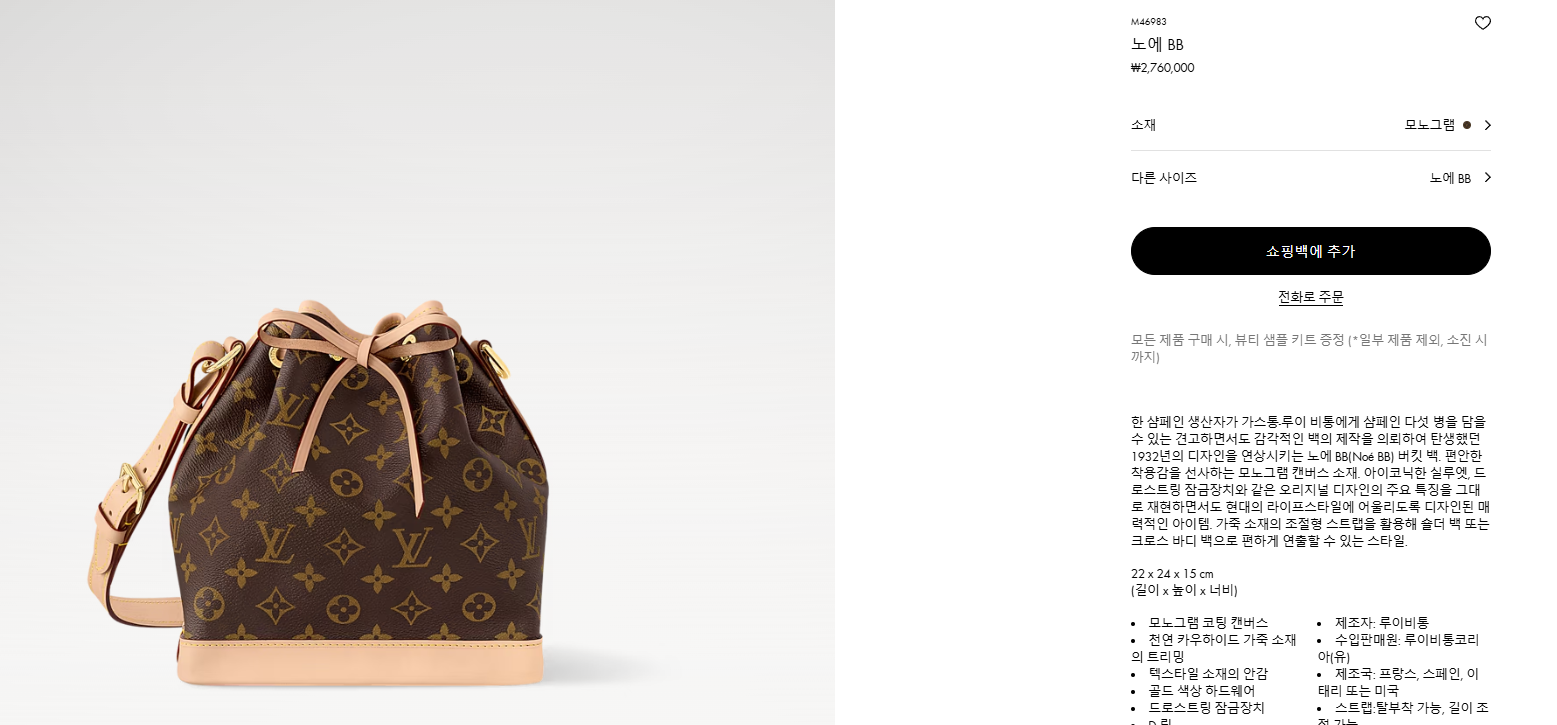Select the 노에 BB size value
This screenshot has width=1557, height=725.
click(x=1450, y=178)
